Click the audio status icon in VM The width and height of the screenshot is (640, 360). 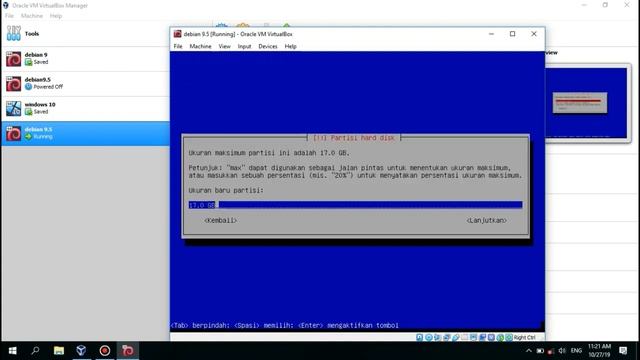437,338
